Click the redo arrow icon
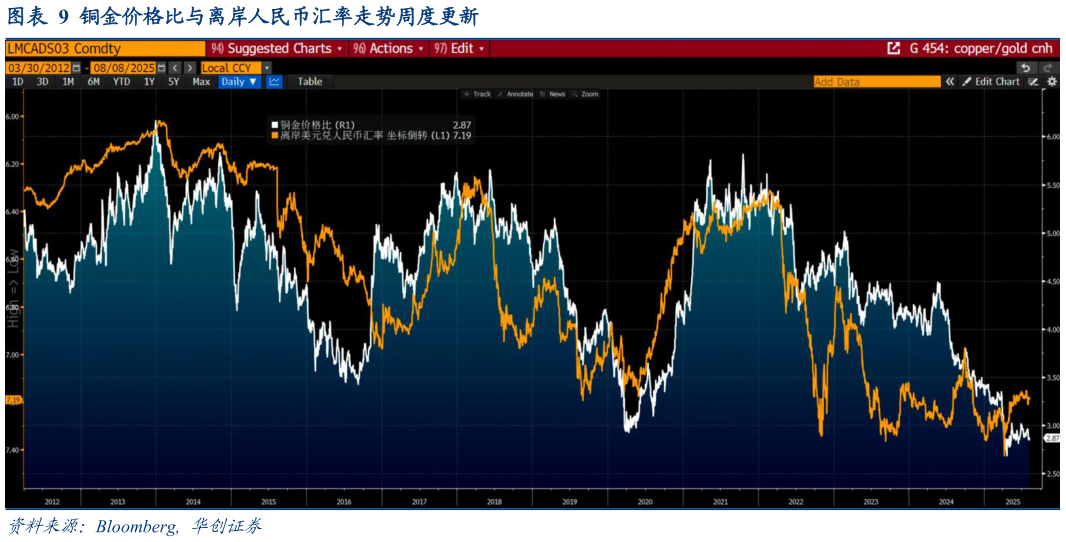The image size is (1066, 542). click(1048, 68)
